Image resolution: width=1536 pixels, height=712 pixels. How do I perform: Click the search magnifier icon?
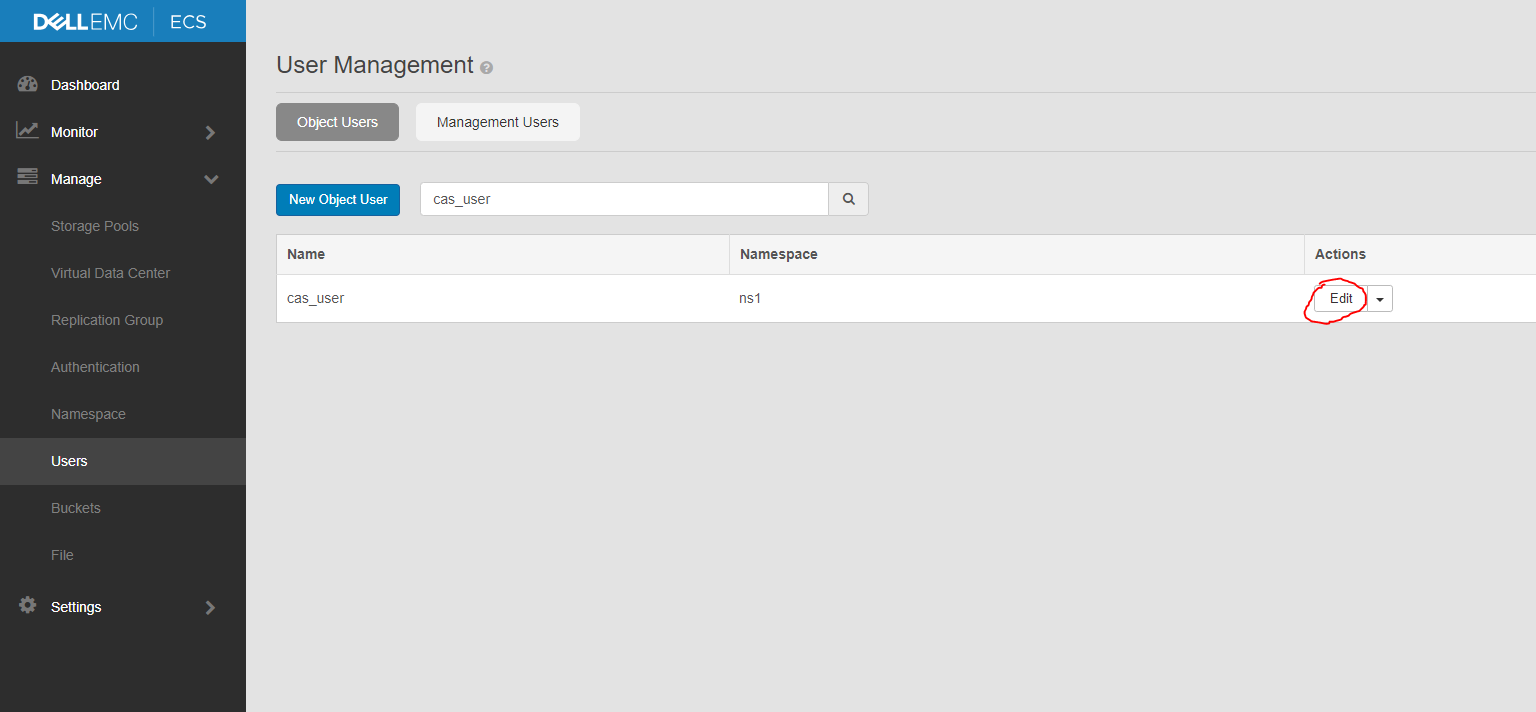coord(848,199)
